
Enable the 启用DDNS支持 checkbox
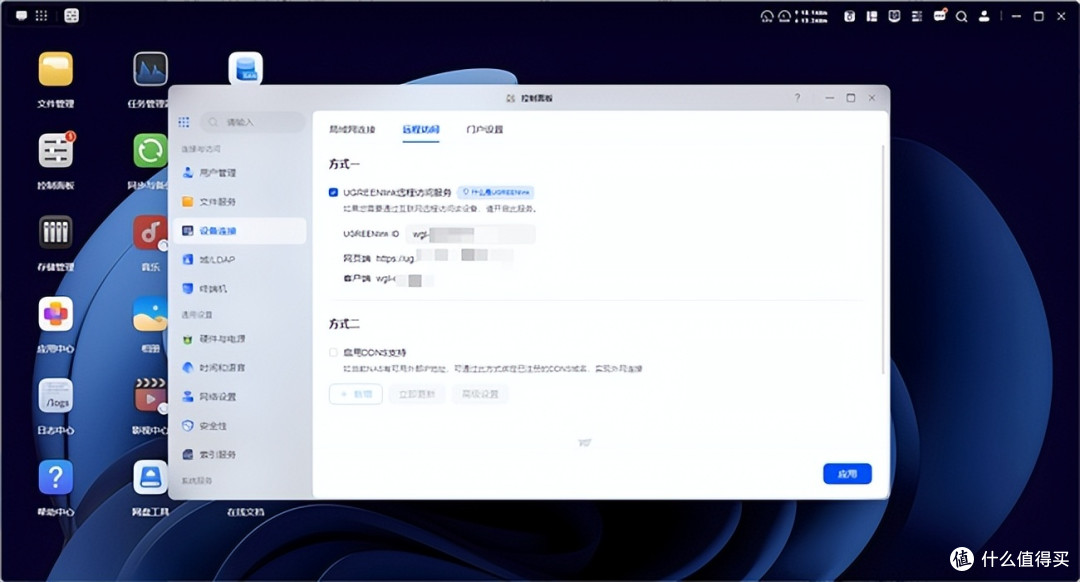click(333, 352)
